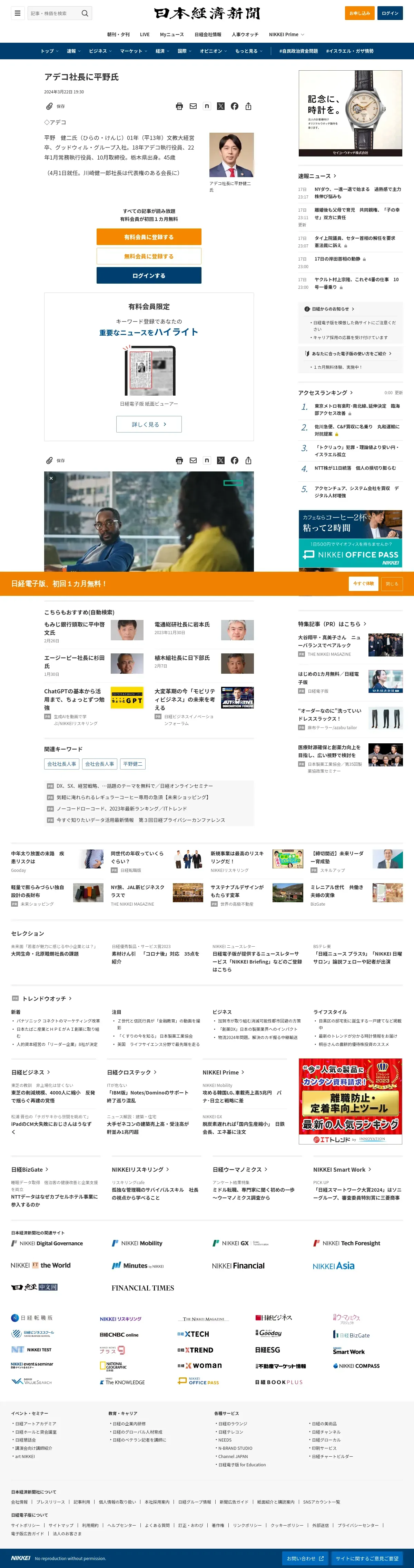414x1568 pixels.
Task: Click upload share icon above the video ad
Action: click(248, 460)
